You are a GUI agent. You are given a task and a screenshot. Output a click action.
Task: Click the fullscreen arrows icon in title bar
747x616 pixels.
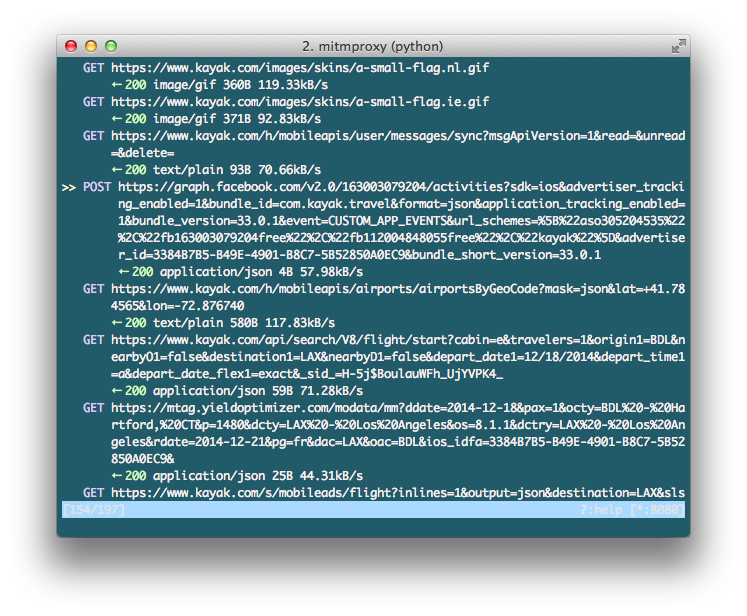coord(678,46)
